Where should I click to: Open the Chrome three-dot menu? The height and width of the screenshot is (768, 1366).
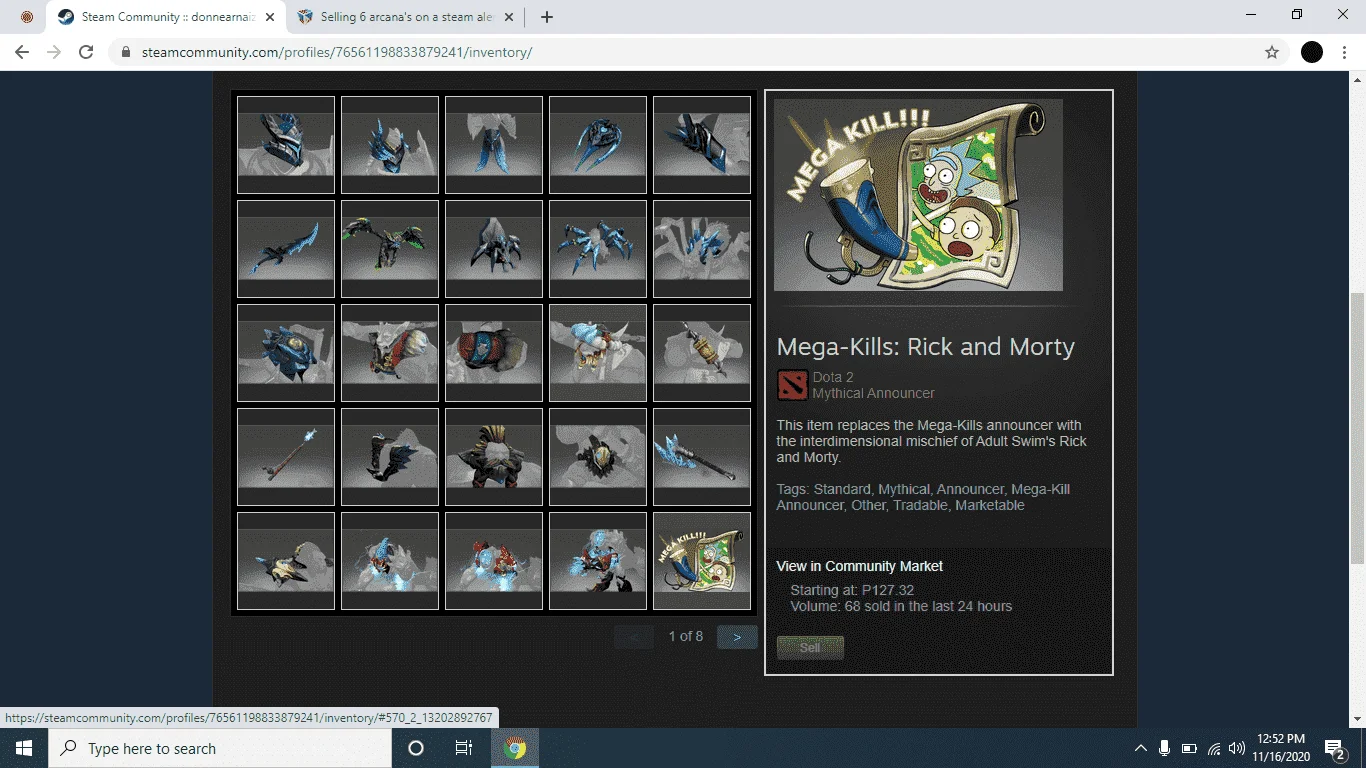click(1345, 52)
